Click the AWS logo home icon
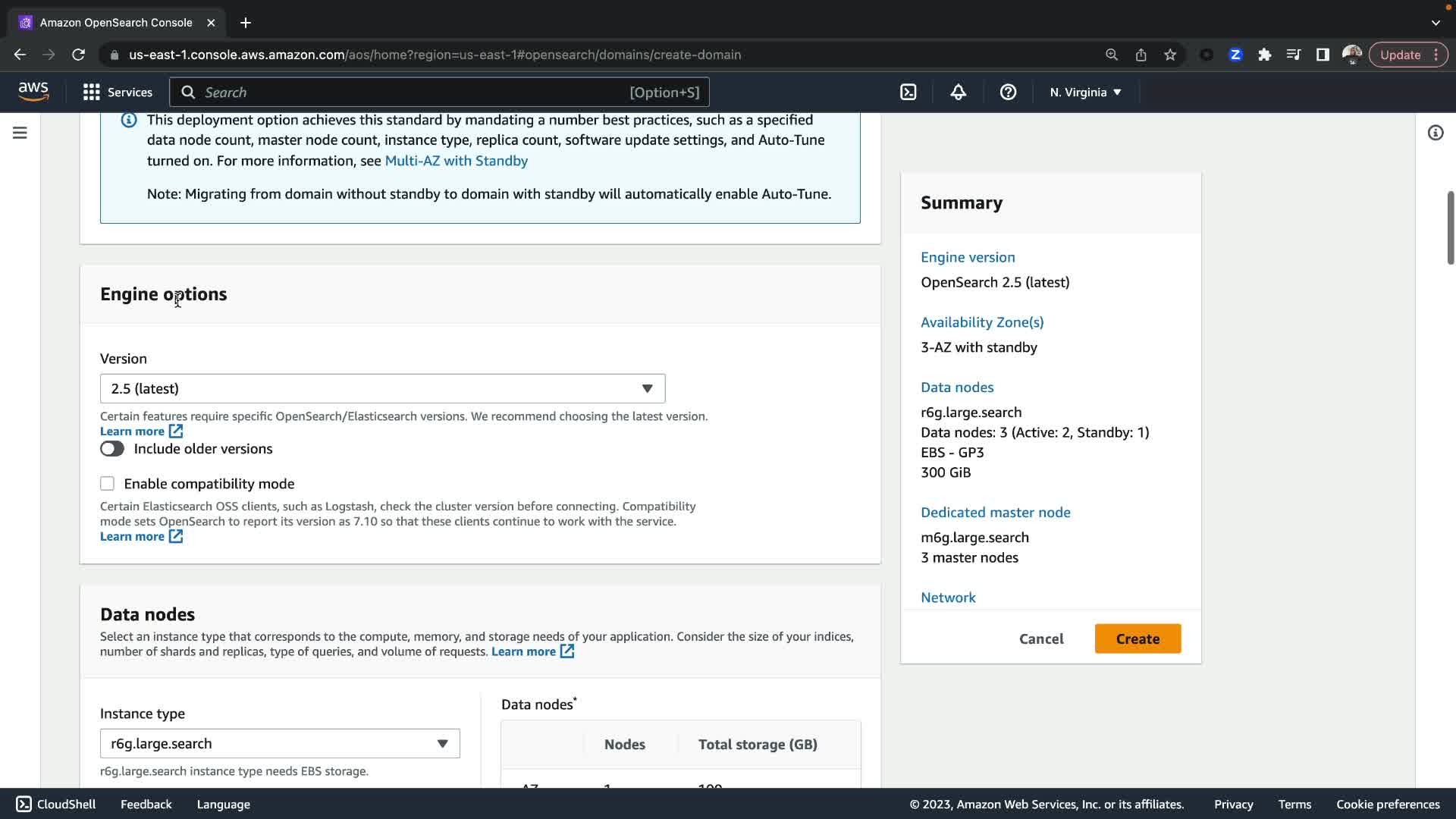Screen dimensions: 1456x819 [33, 92]
